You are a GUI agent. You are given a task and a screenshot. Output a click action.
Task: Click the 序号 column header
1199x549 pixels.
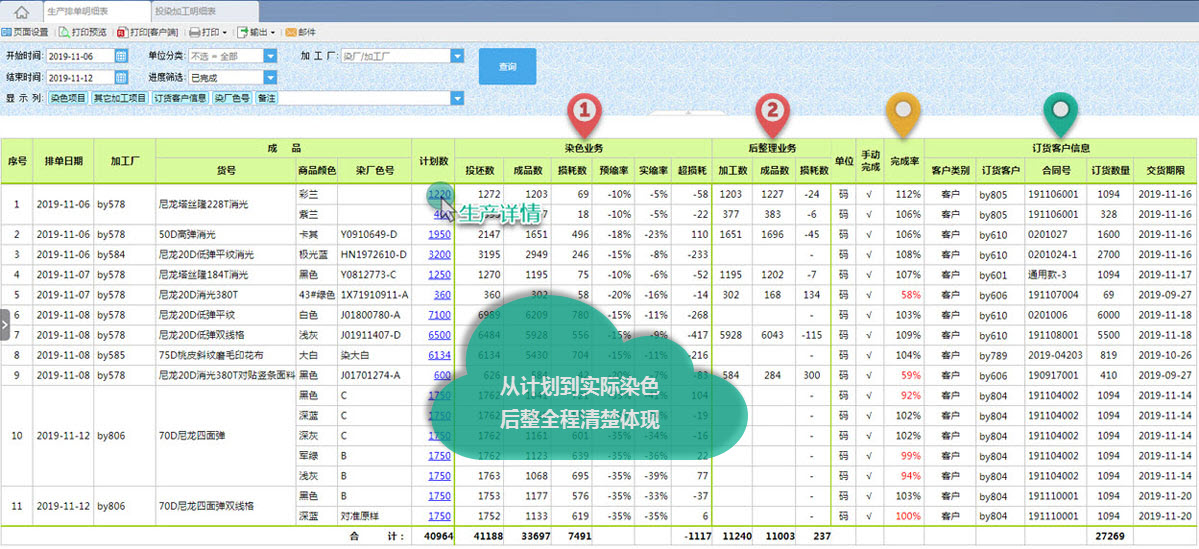17,161
